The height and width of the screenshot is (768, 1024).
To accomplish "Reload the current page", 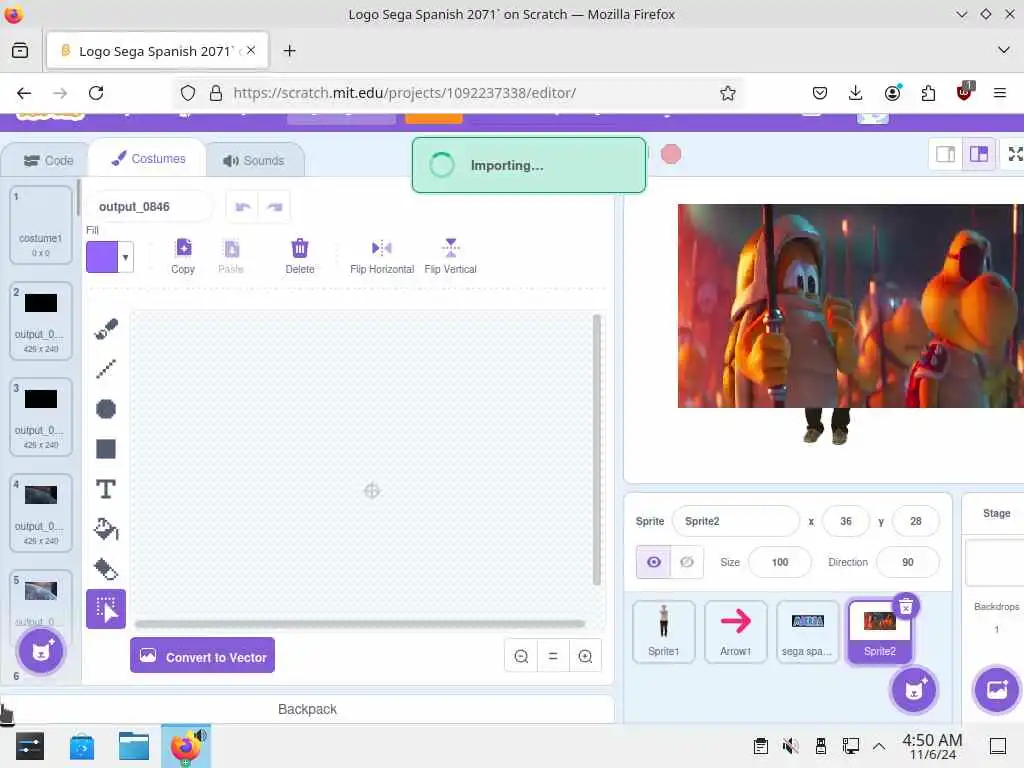I will coord(96,93).
